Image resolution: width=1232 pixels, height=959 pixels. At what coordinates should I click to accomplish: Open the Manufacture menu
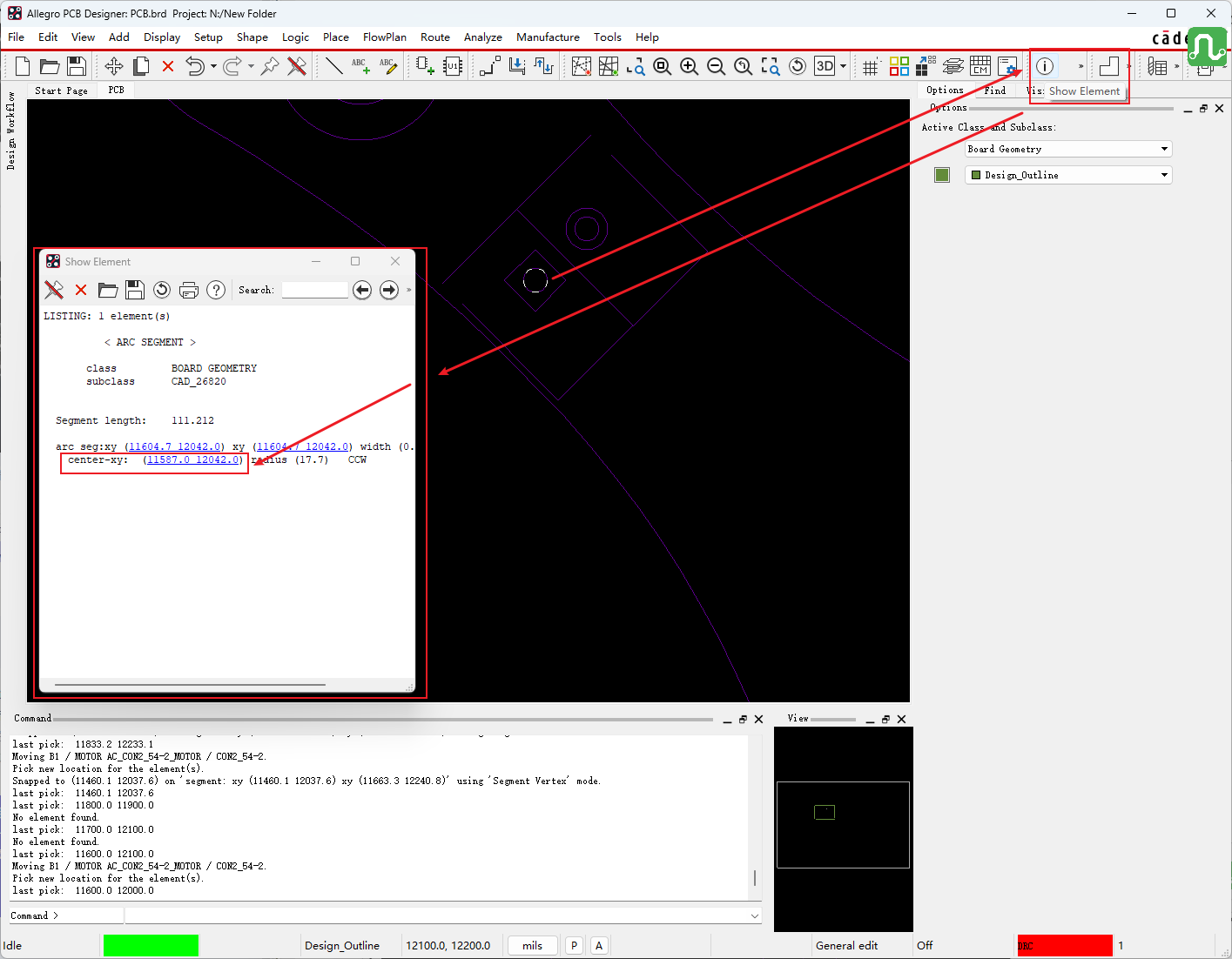[x=548, y=37]
